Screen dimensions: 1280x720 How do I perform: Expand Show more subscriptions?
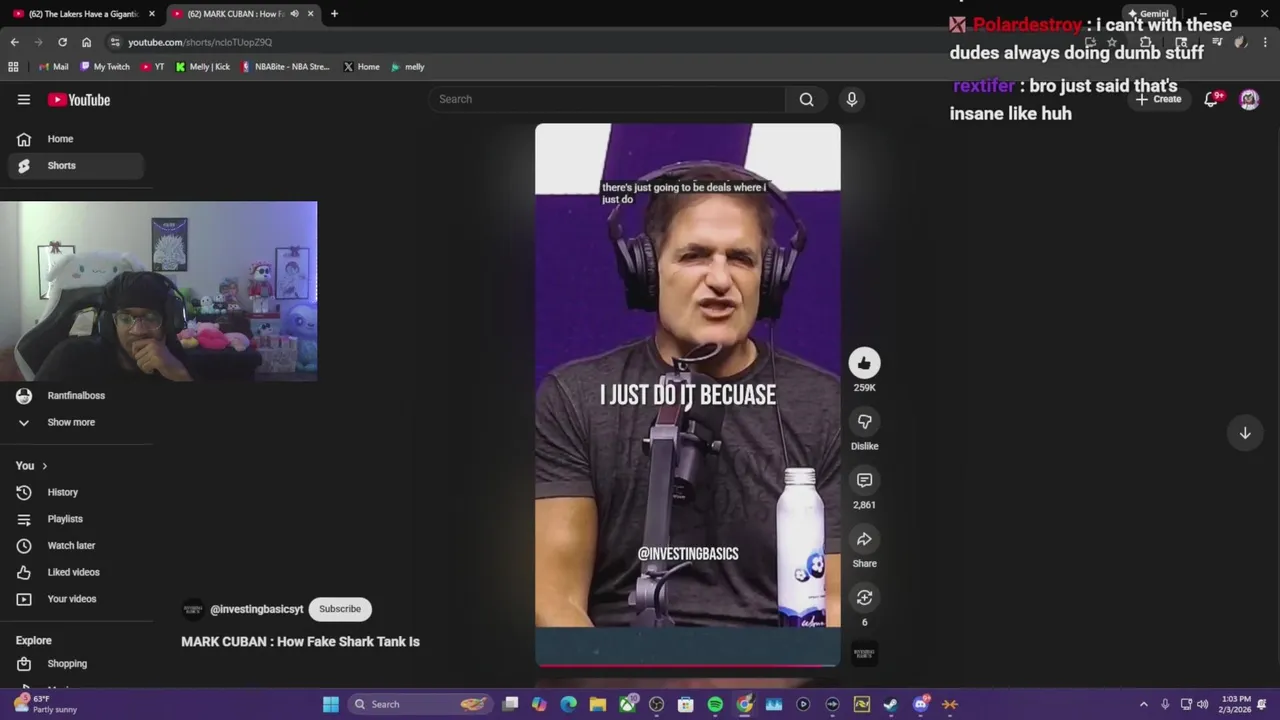[75, 422]
